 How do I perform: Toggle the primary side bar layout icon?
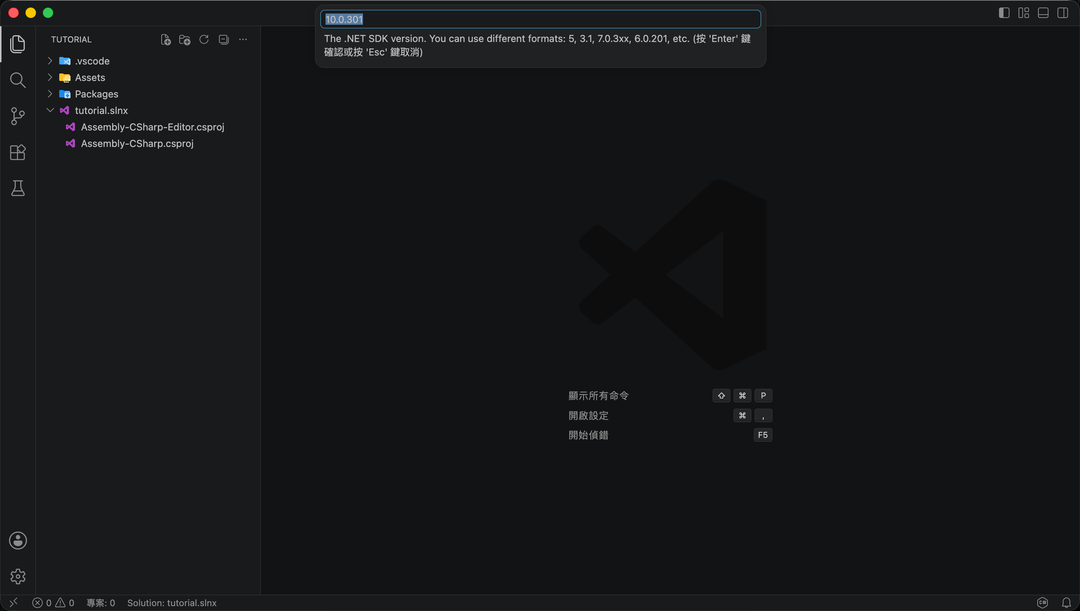coord(1004,13)
